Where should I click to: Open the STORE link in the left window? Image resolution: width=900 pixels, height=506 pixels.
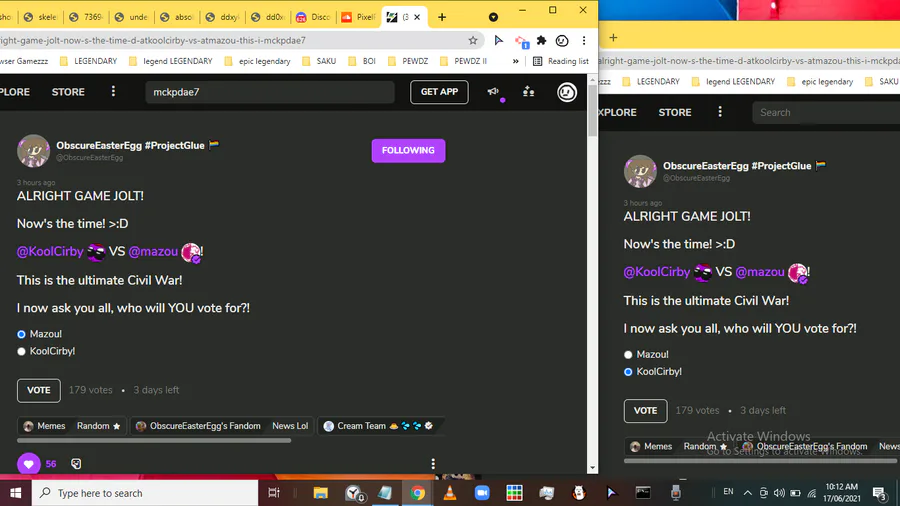point(68,92)
